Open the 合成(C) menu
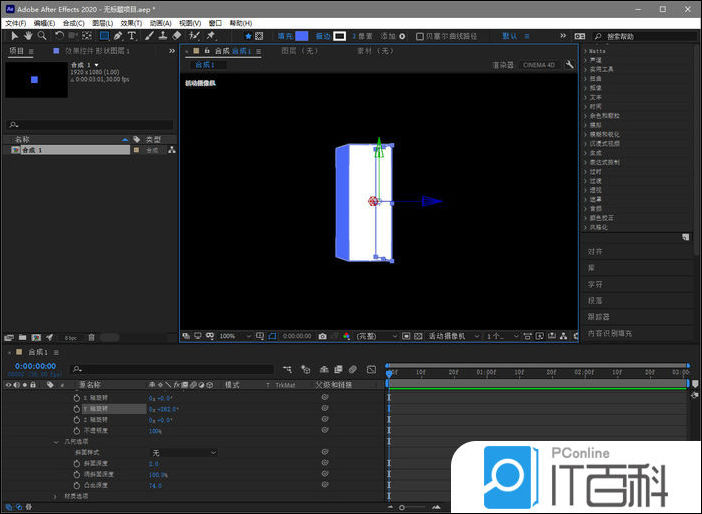Image resolution: width=702 pixels, height=514 pixels. [x=73, y=22]
